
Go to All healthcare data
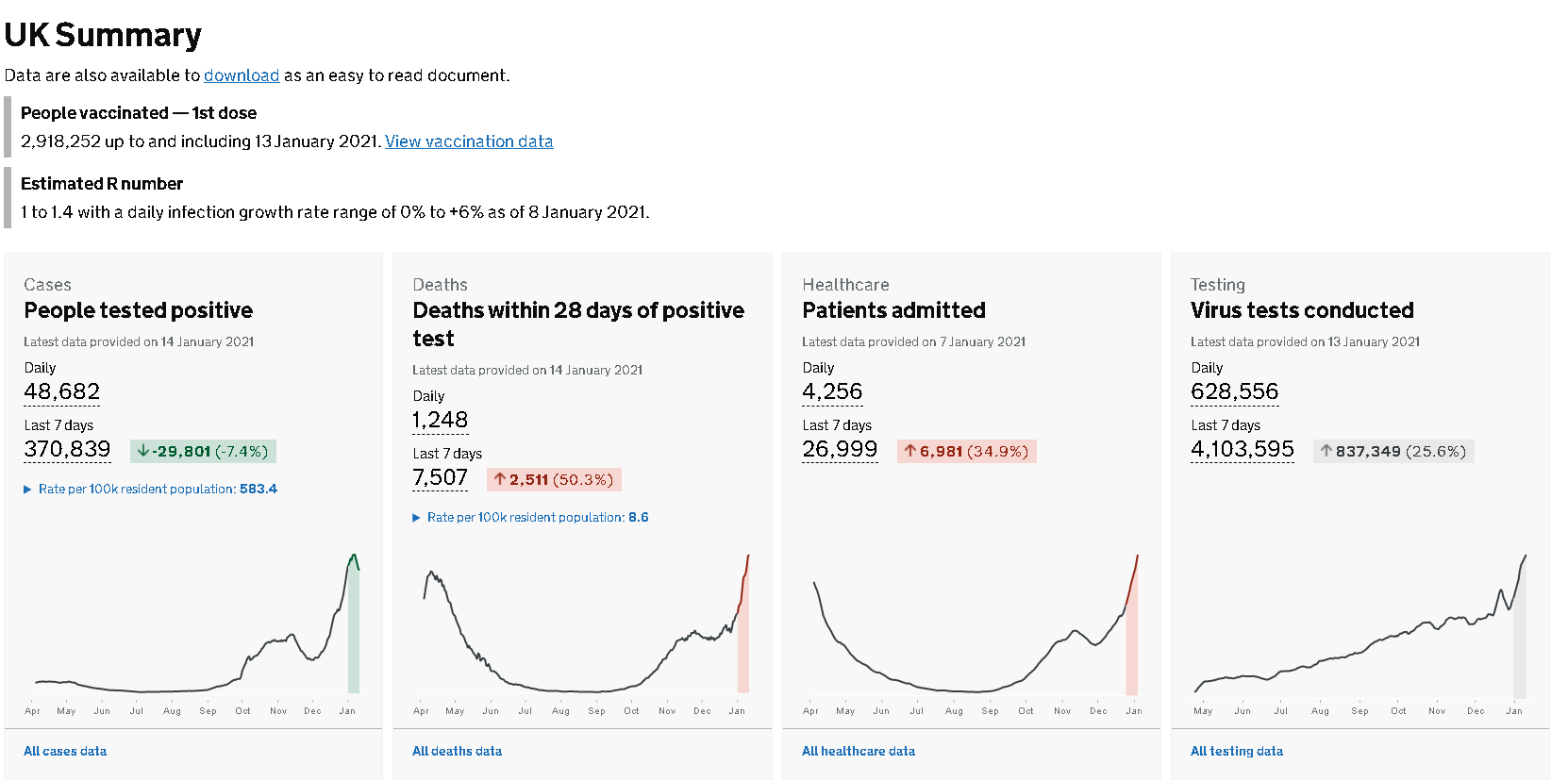click(x=859, y=751)
